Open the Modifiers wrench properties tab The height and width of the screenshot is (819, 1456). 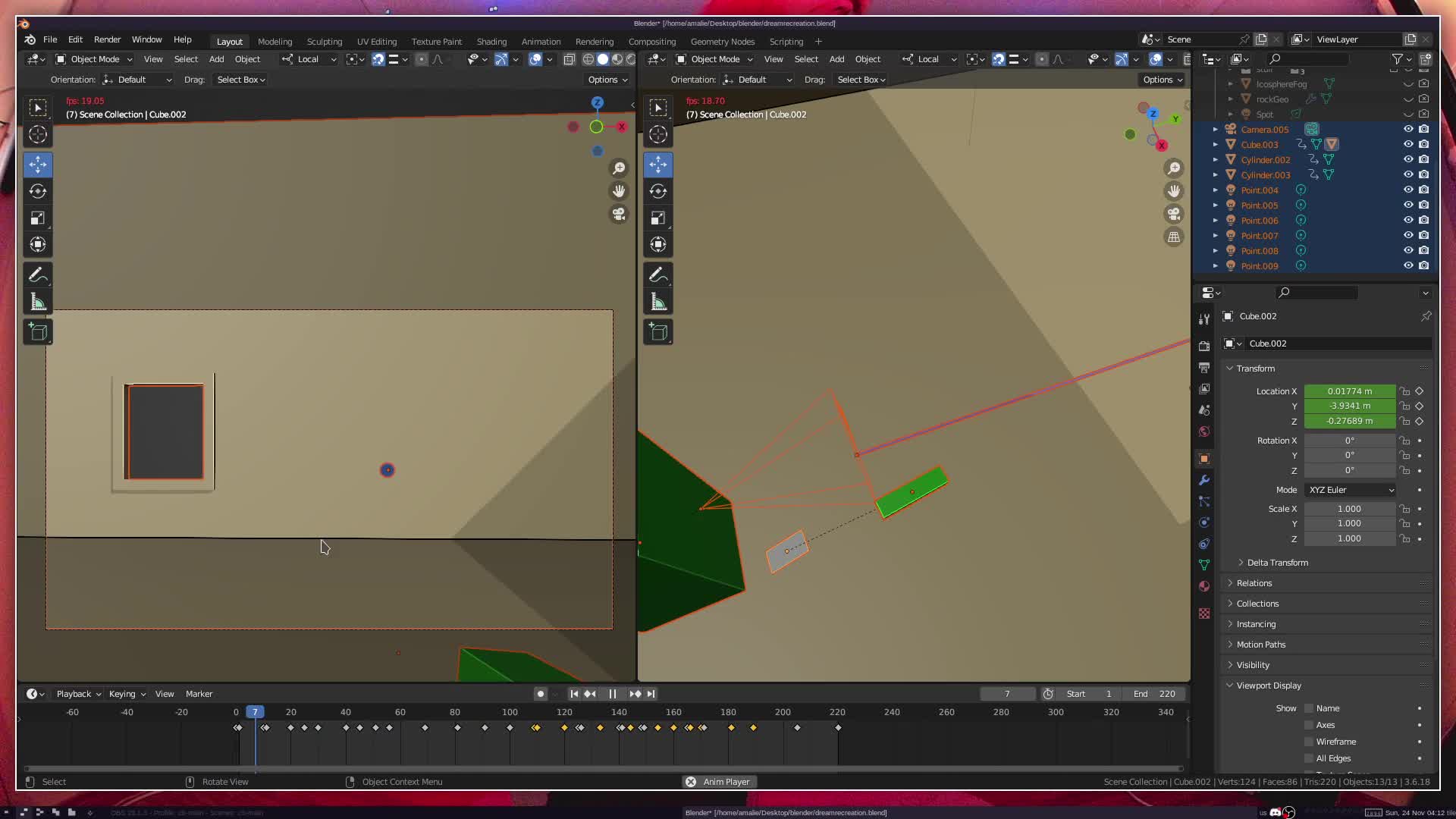(1204, 480)
